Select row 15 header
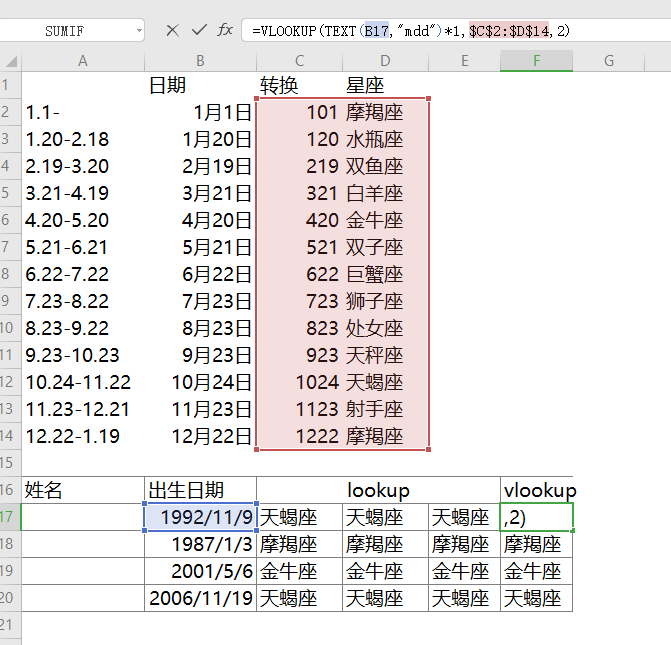671x645 pixels. tap(10, 463)
